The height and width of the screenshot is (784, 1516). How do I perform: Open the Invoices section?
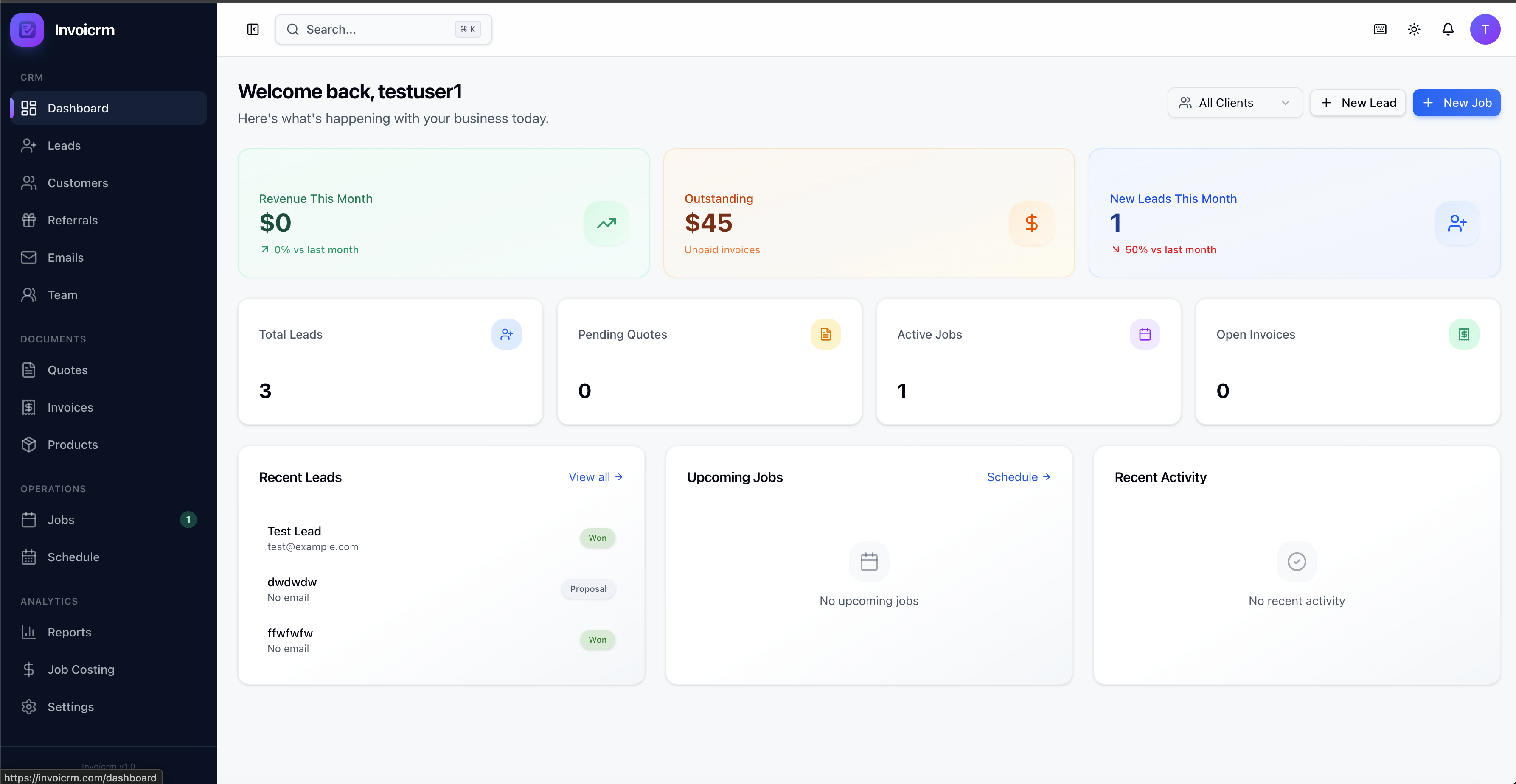[x=70, y=407]
